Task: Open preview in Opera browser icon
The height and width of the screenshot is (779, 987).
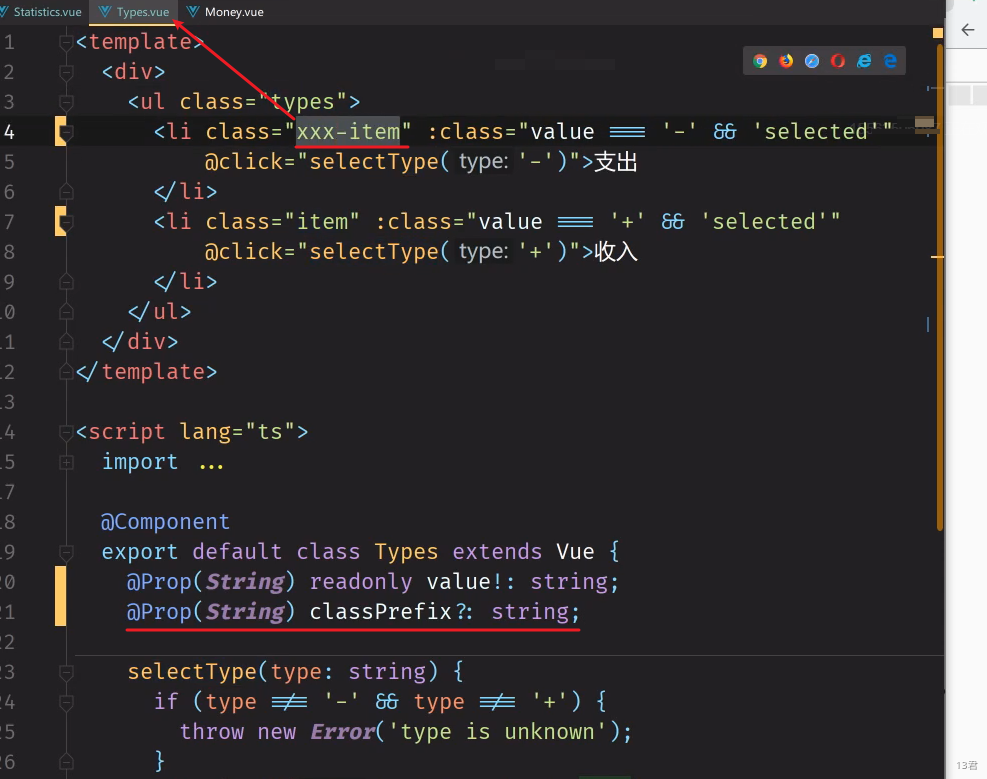Action: [x=838, y=61]
